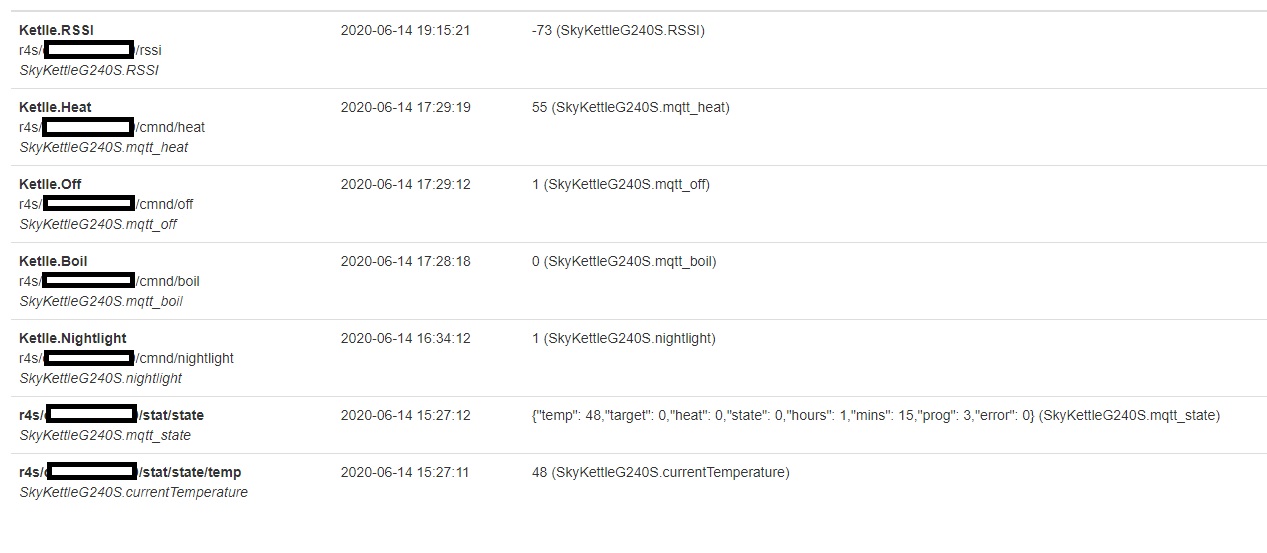
Task: Click the 17:28:18 timestamp of Kettle.Boil
Action: [x=405, y=261]
